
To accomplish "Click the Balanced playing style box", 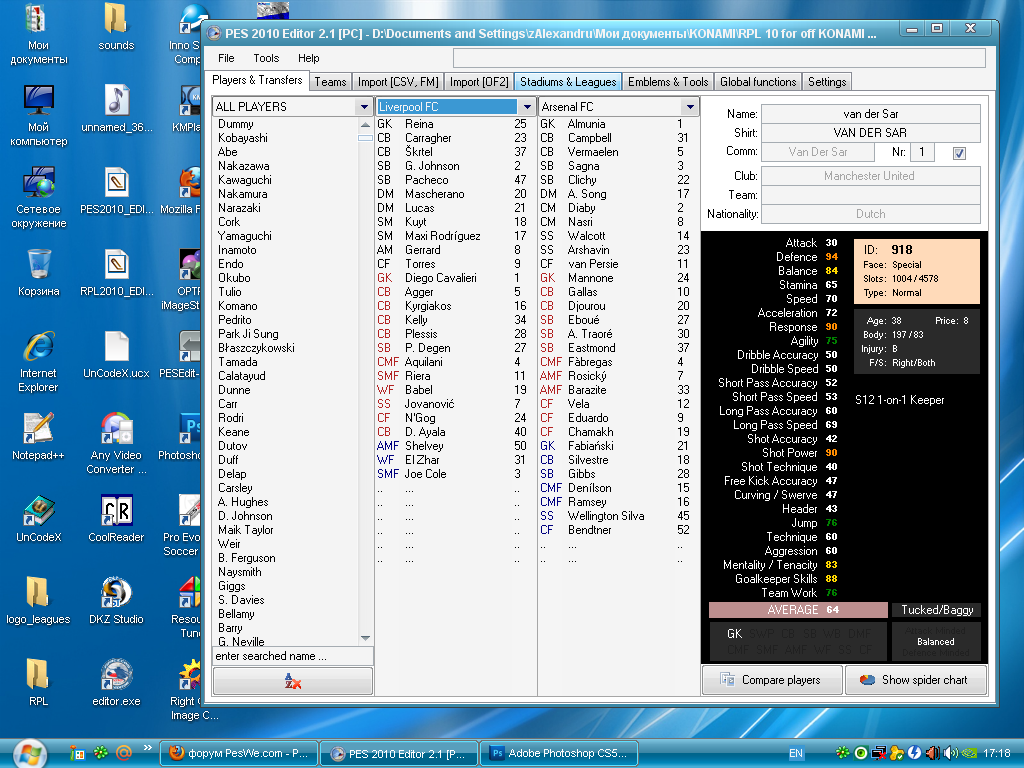I will 936,641.
